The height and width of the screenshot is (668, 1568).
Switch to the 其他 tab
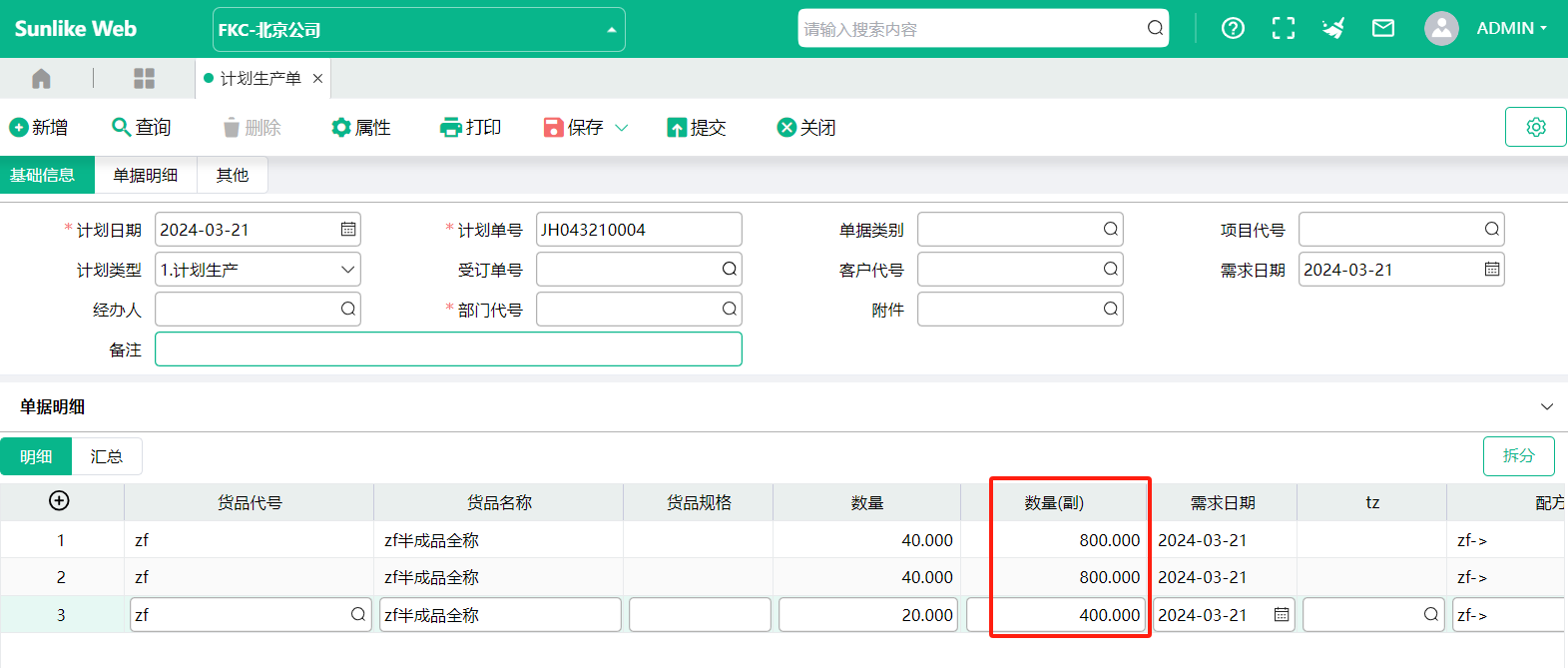[232, 175]
